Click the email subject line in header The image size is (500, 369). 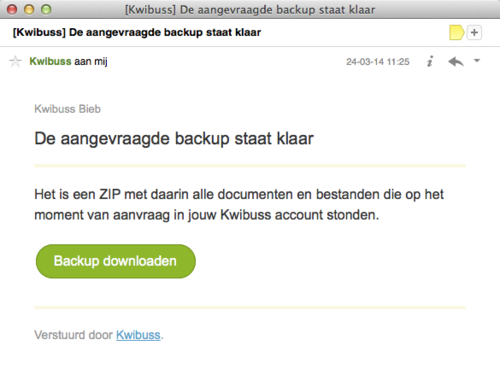(x=137, y=32)
